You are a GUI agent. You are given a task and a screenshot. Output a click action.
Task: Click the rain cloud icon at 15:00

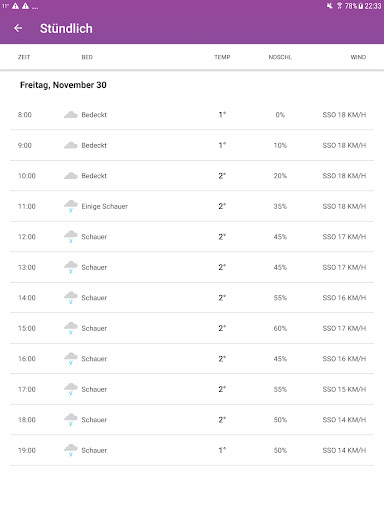(x=71, y=328)
